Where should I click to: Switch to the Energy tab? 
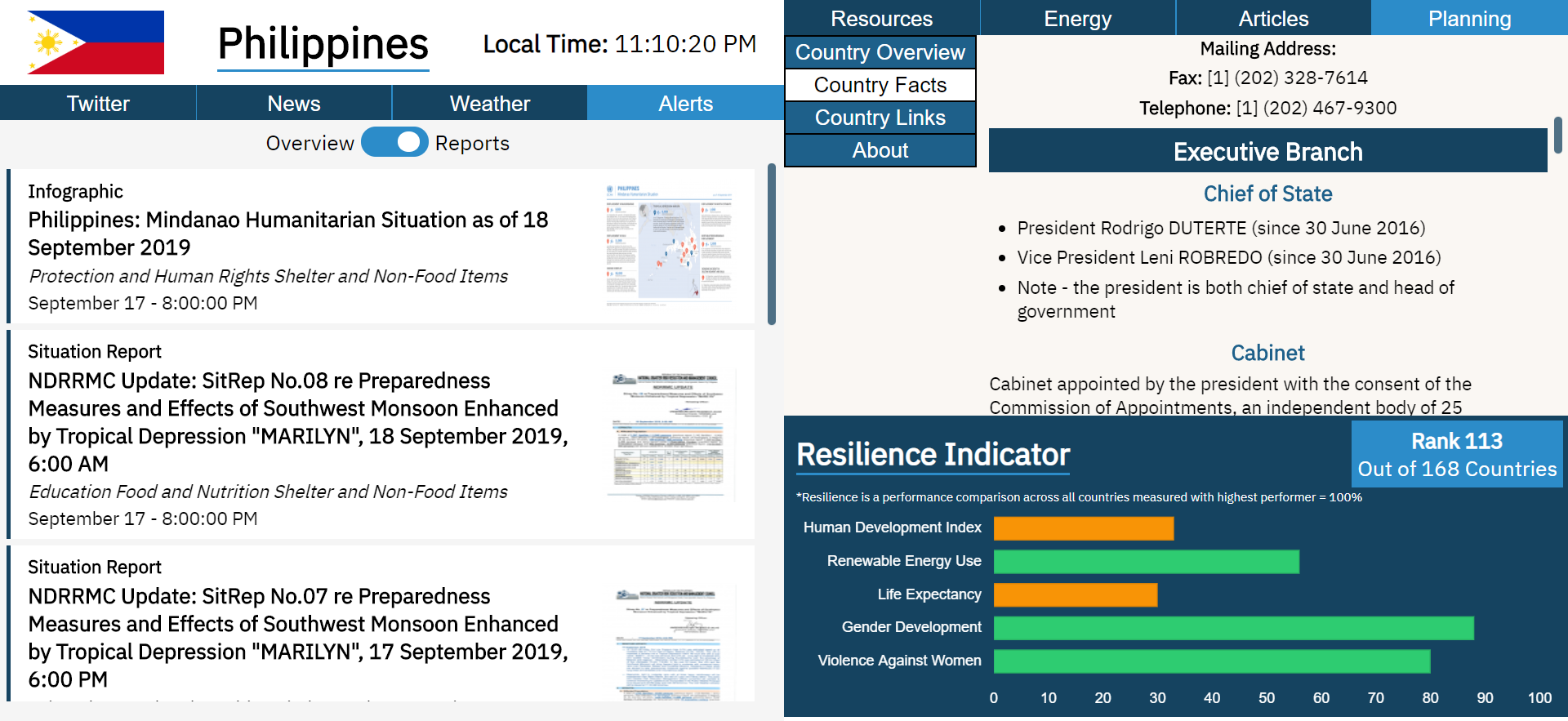[x=1077, y=18]
